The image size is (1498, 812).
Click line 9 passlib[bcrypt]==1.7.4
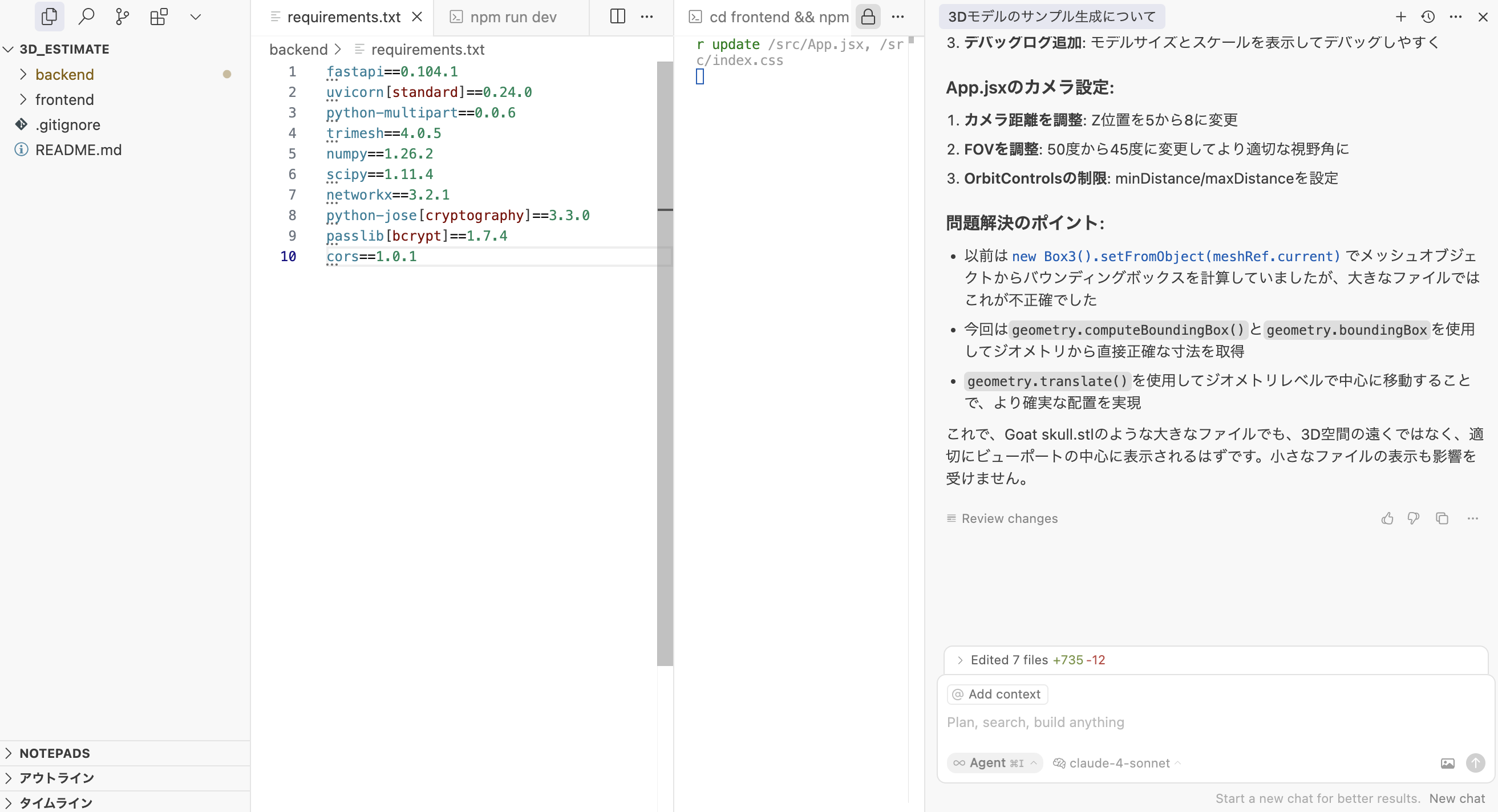click(417, 236)
